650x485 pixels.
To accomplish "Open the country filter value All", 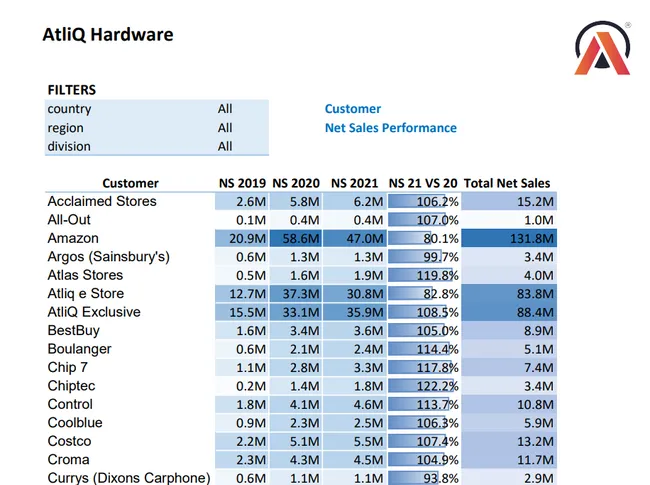I will 225,109.
